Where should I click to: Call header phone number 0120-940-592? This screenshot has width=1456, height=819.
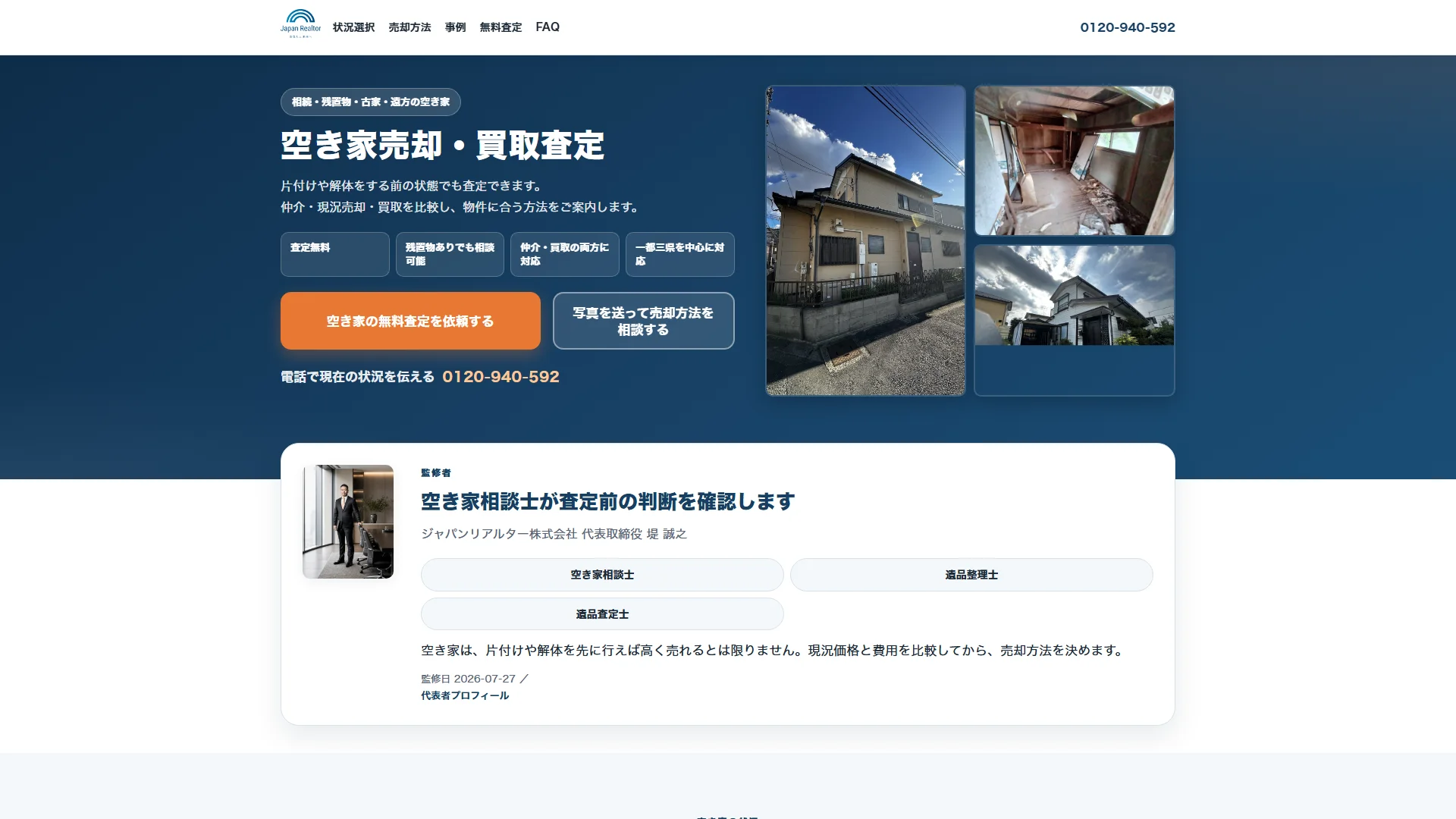click(x=1128, y=27)
